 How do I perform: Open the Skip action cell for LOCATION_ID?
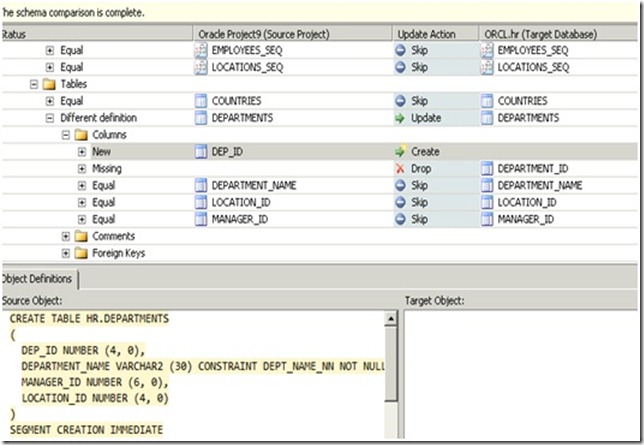coord(436,202)
